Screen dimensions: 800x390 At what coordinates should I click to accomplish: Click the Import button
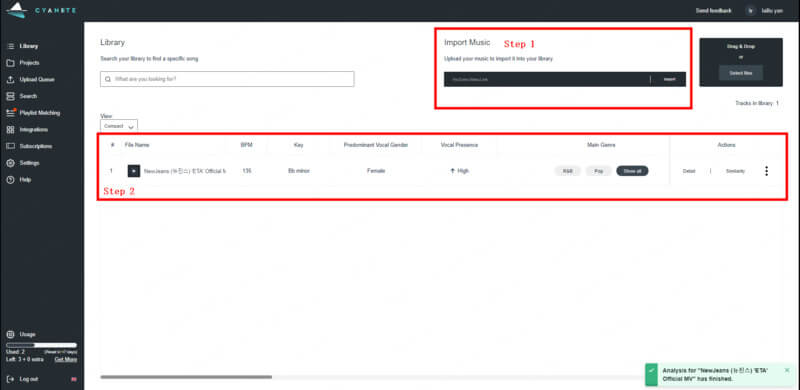click(669, 79)
